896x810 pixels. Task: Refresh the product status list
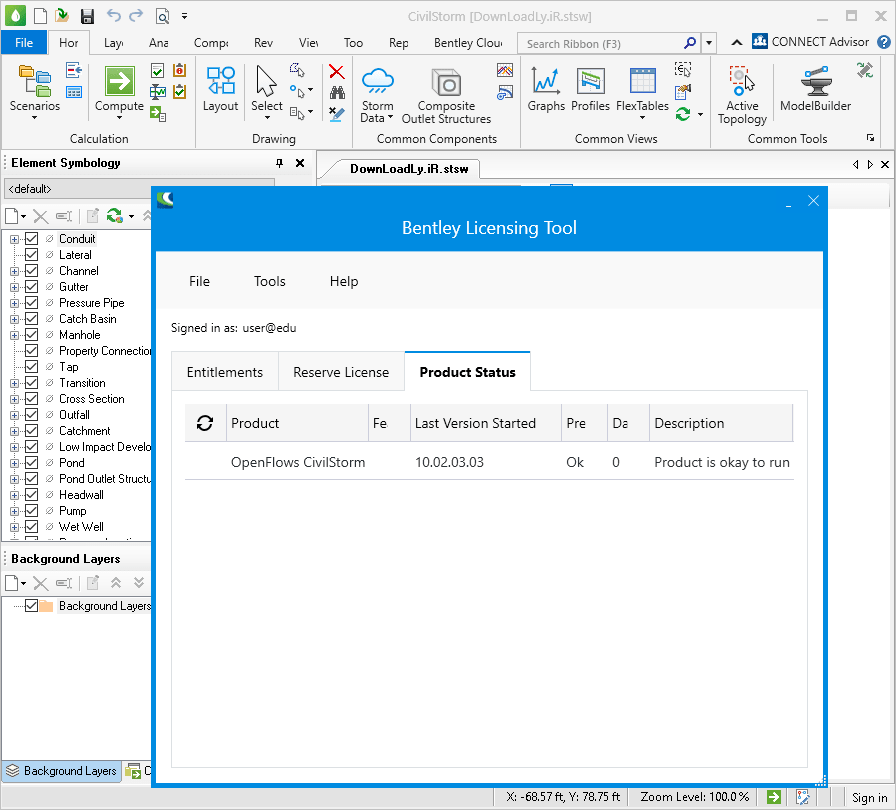pos(205,422)
